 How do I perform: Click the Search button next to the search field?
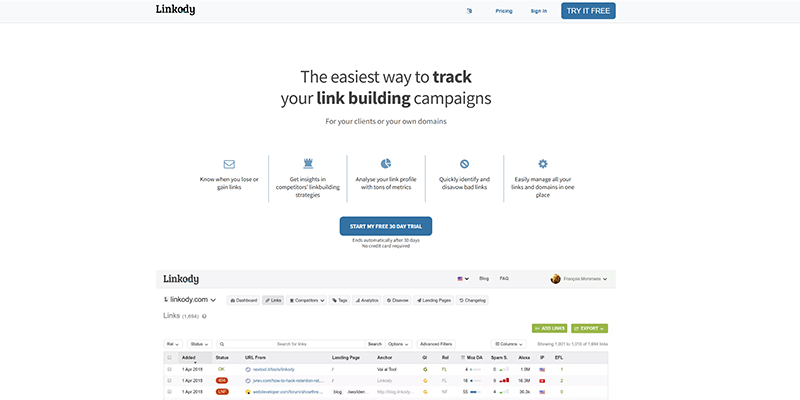tap(375, 344)
